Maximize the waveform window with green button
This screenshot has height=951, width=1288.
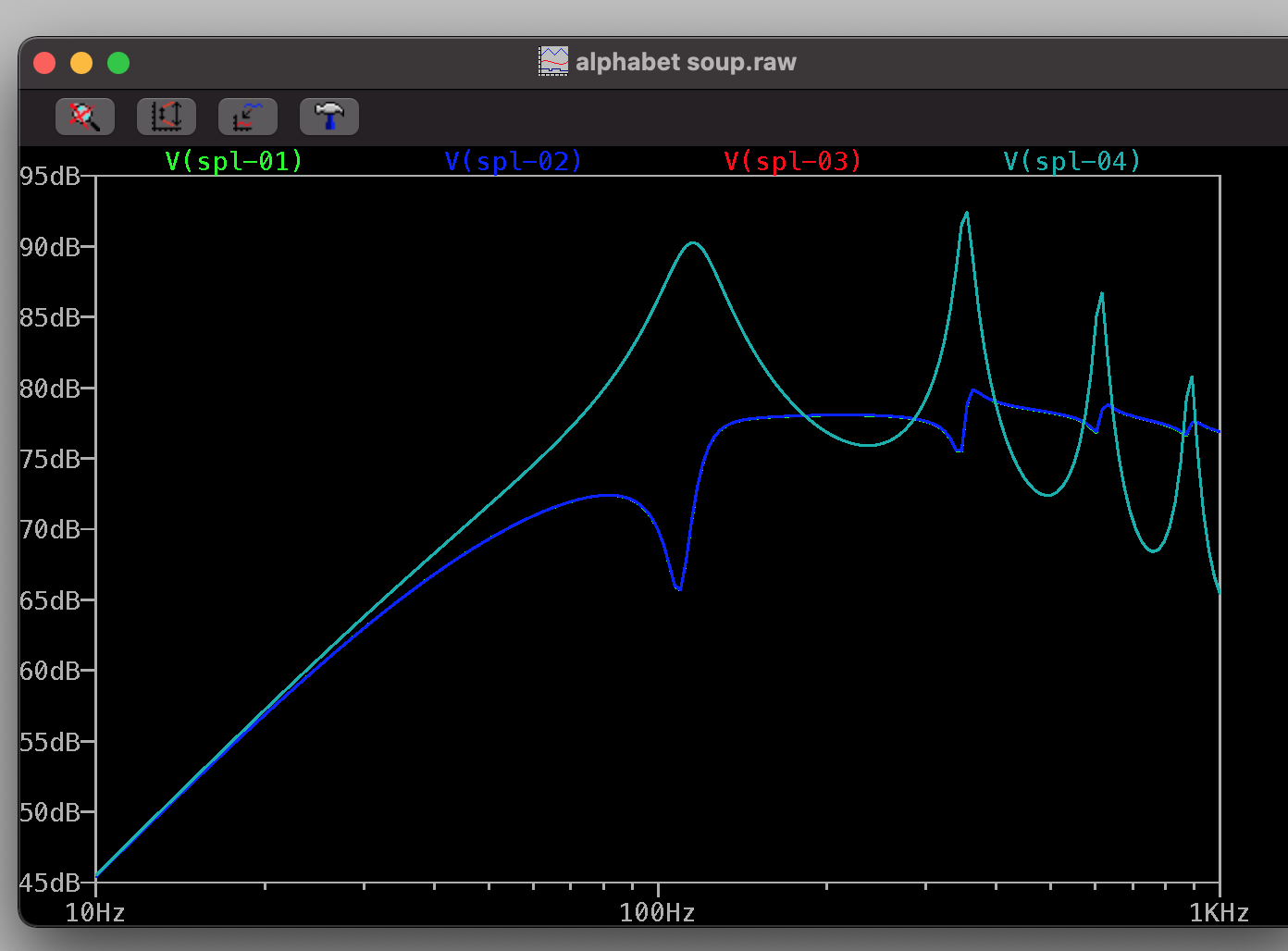click(118, 63)
